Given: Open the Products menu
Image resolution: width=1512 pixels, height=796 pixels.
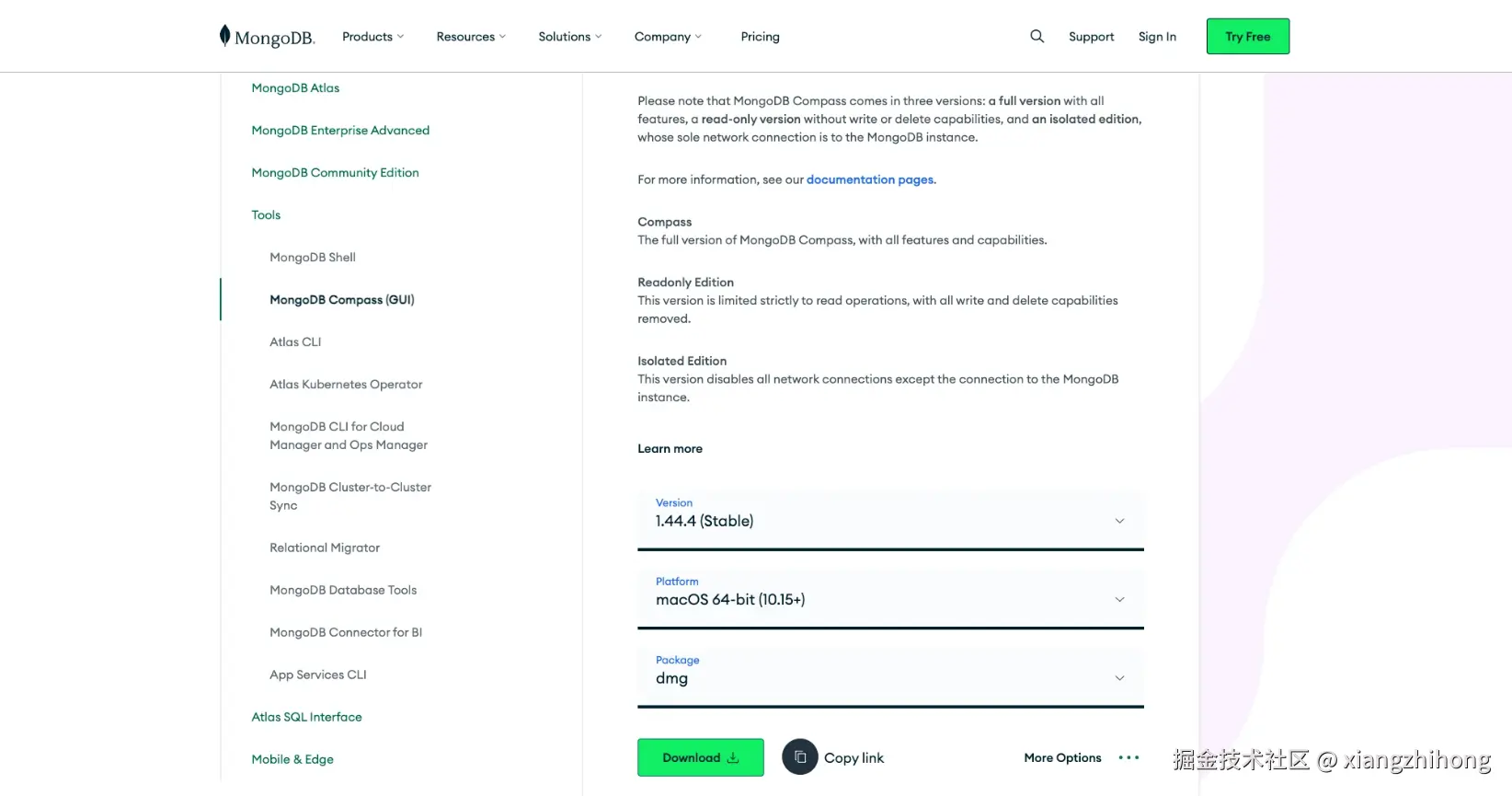Looking at the screenshot, I should pos(372,37).
